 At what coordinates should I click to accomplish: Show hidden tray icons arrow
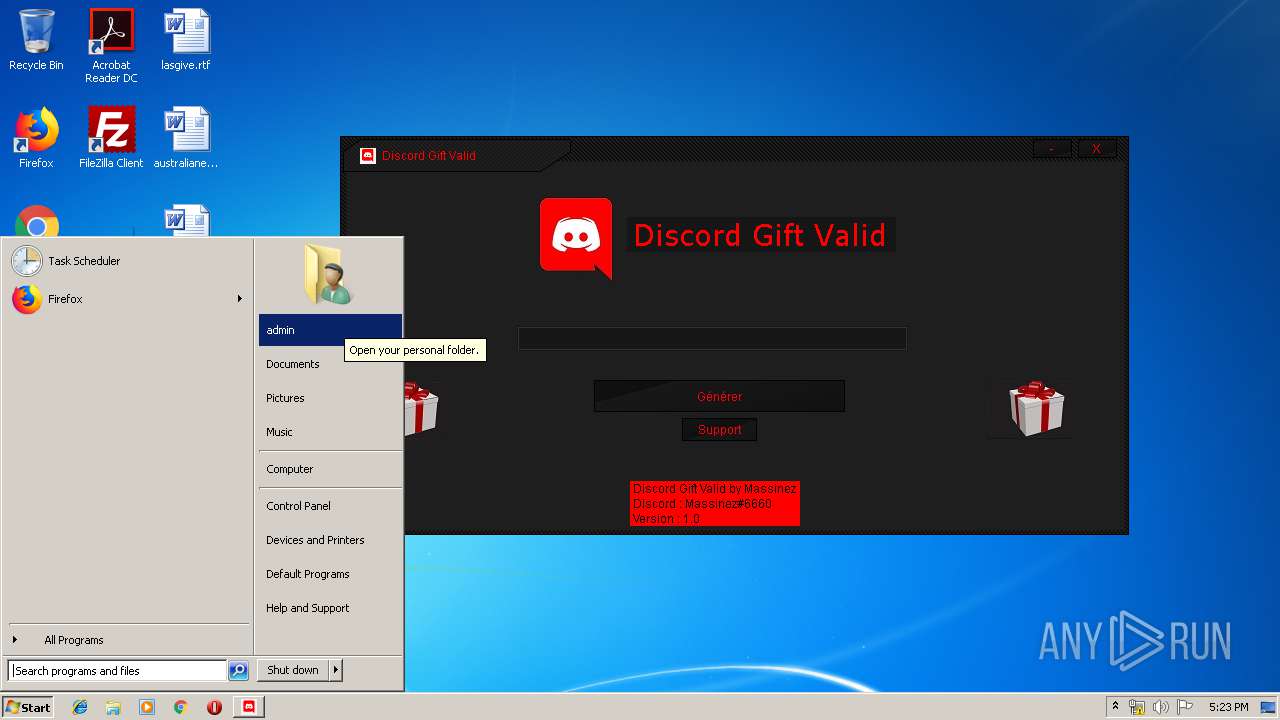pyautogui.click(x=1115, y=706)
